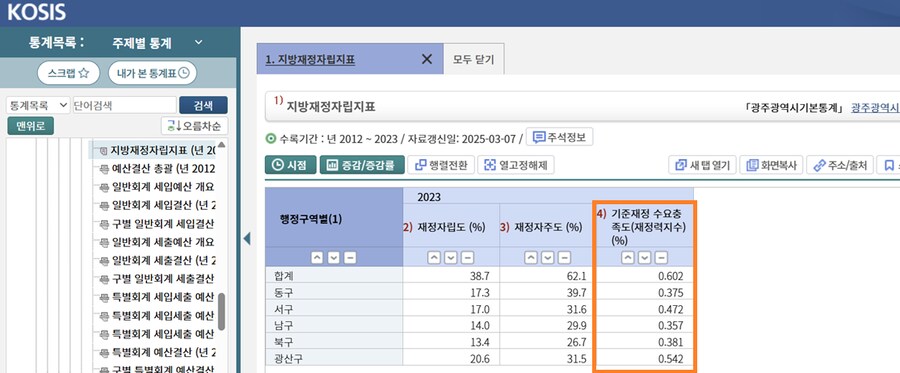Sort 재정자립도 column descending arrow

(451, 258)
